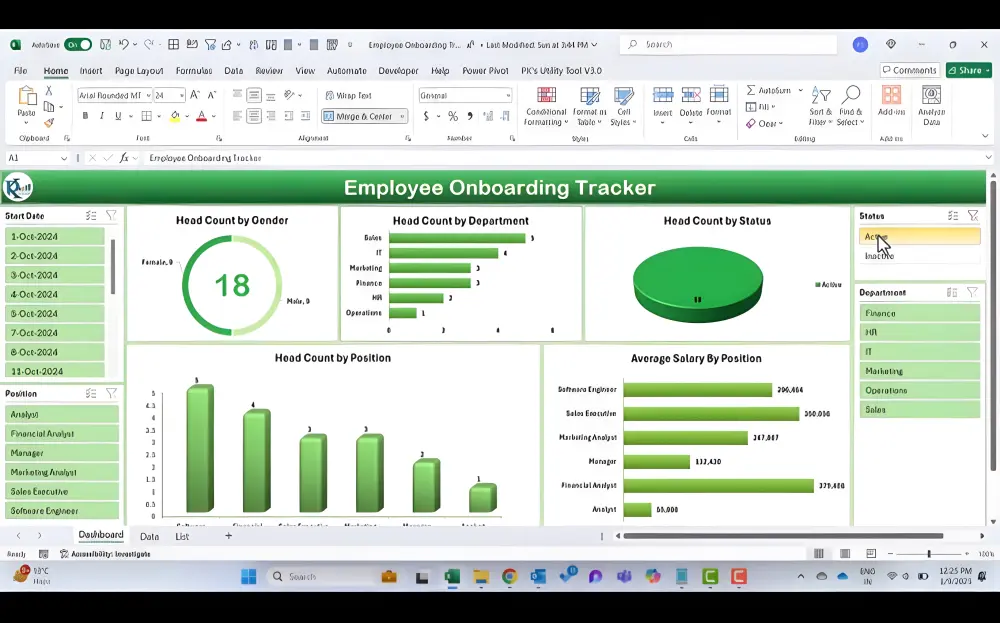Click inside the formula bar

(x=300, y=158)
